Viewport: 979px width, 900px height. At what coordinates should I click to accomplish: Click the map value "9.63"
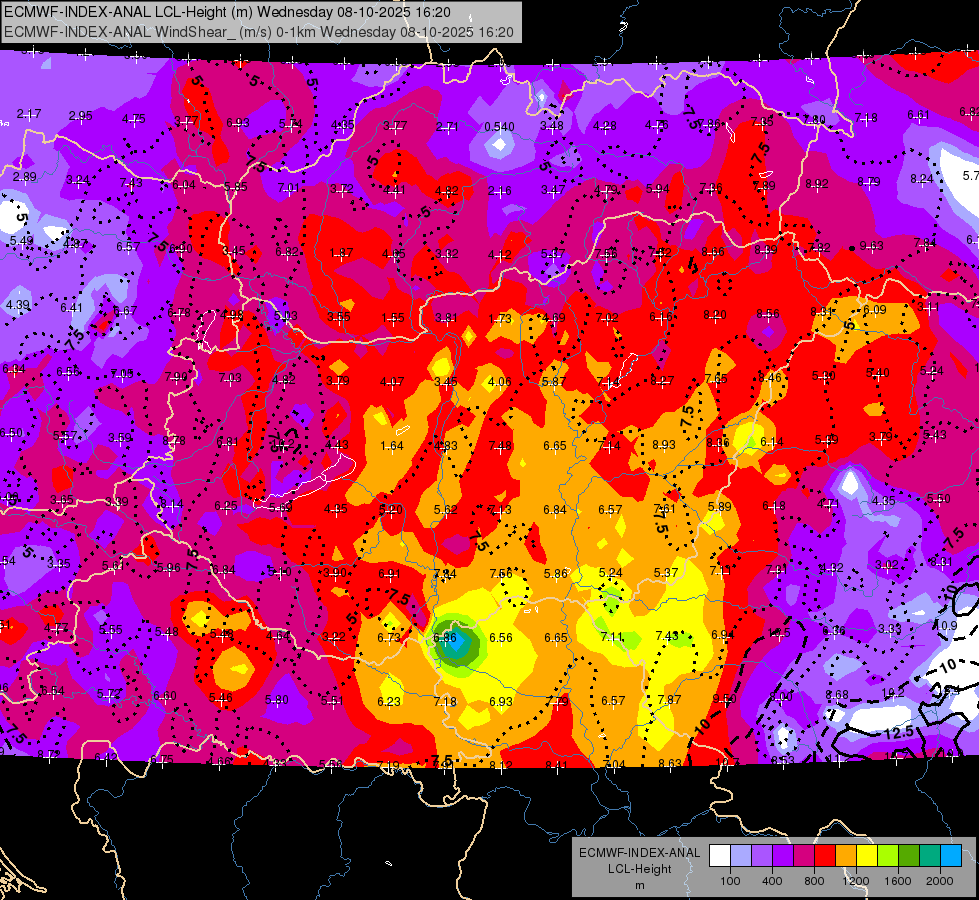871,245
